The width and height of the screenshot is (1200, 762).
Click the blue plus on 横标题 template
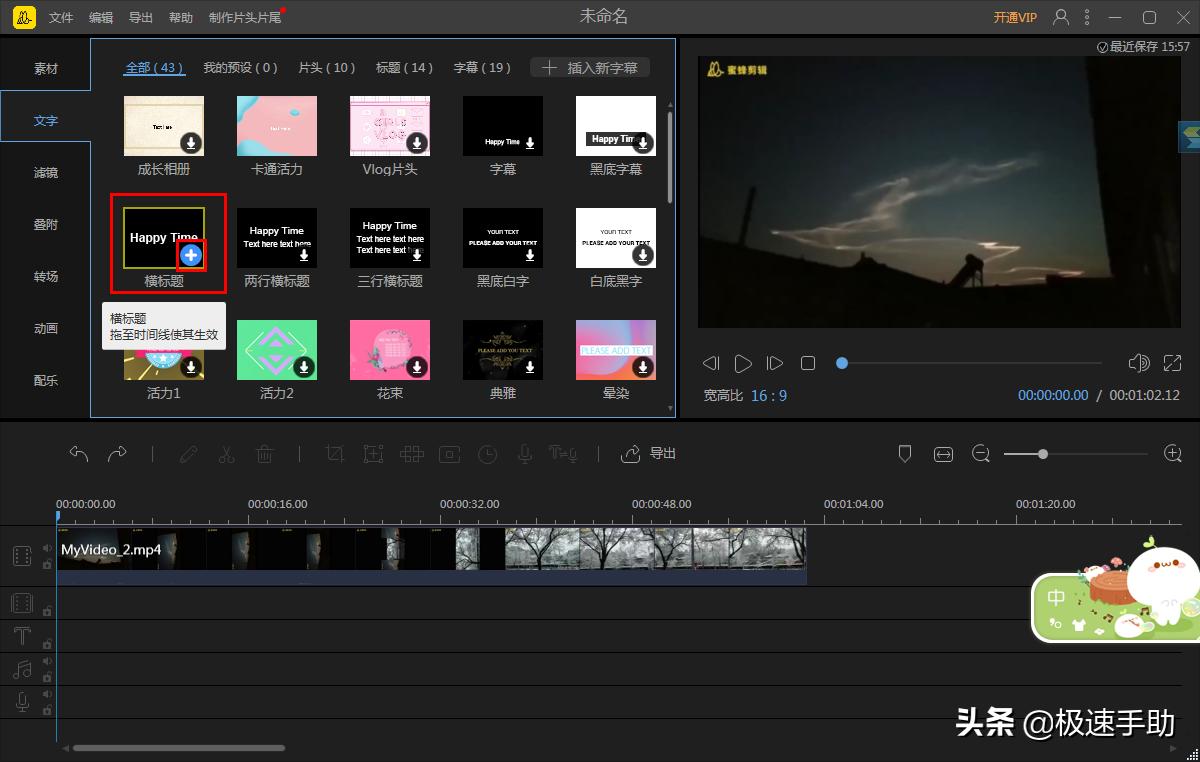pos(191,255)
